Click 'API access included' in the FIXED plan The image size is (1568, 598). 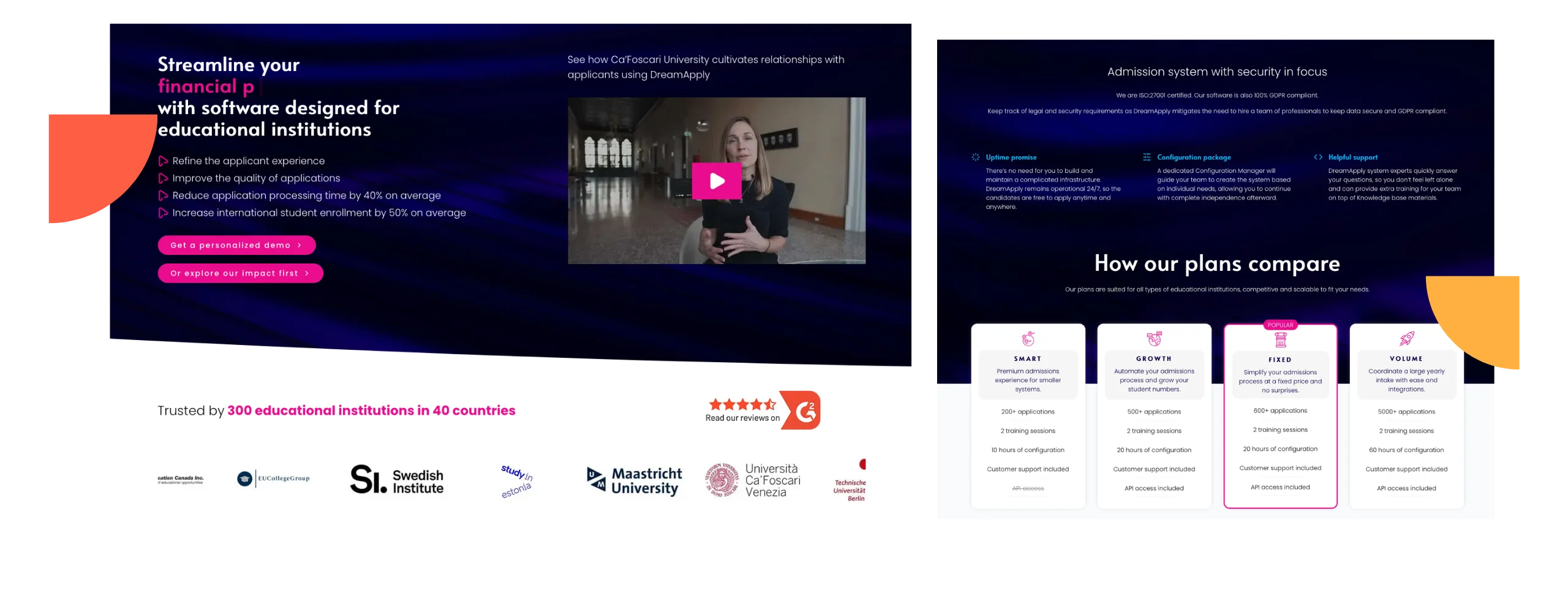pyautogui.click(x=1280, y=487)
